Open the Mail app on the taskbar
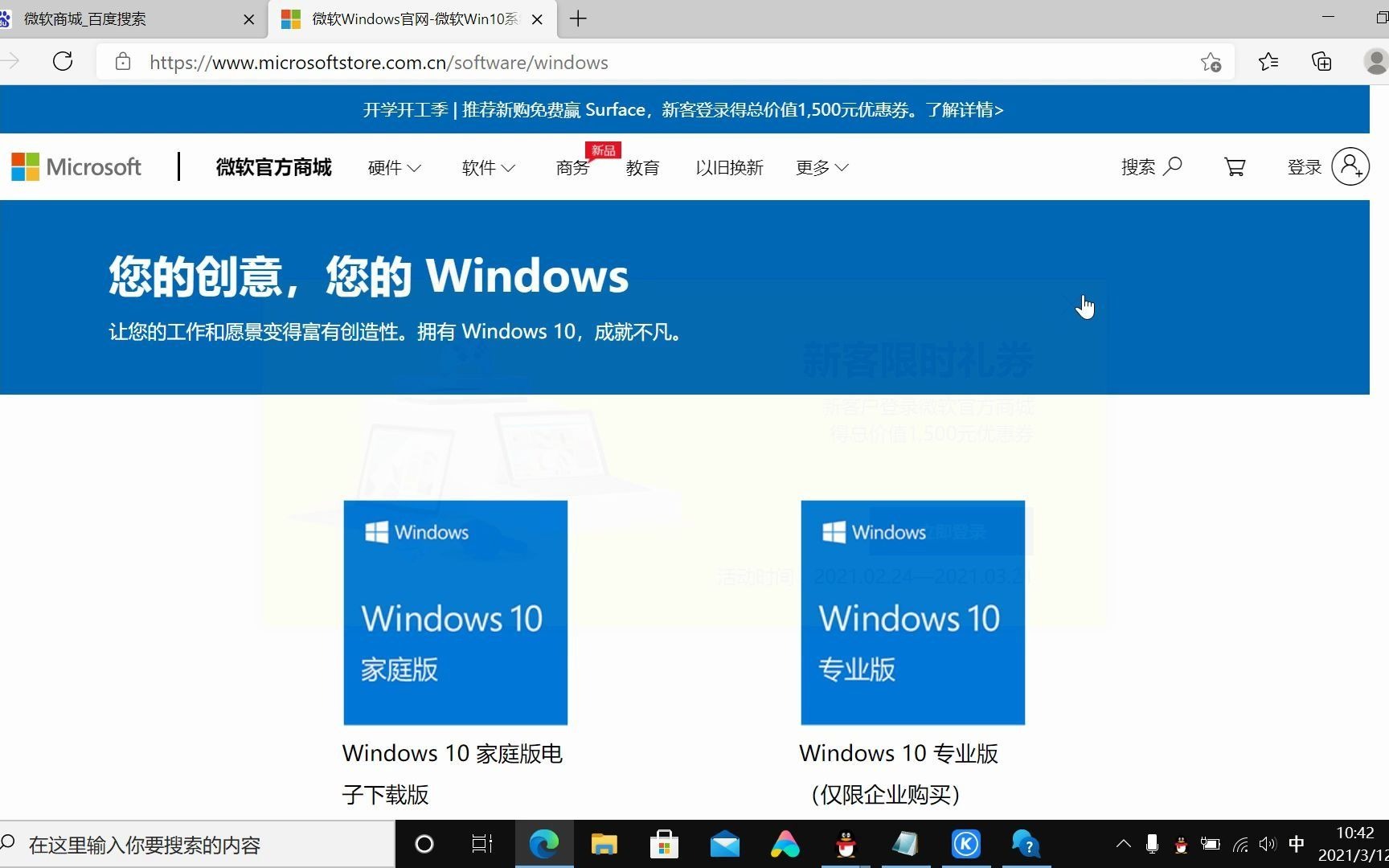This screenshot has width=1389, height=868. (725, 845)
